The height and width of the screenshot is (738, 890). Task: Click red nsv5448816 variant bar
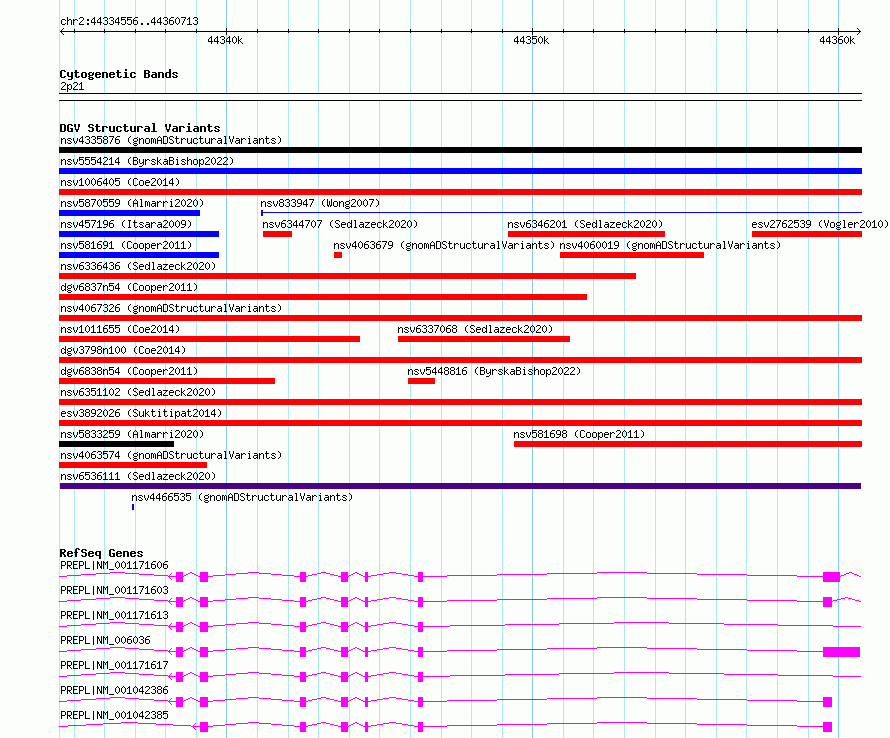coord(421,381)
